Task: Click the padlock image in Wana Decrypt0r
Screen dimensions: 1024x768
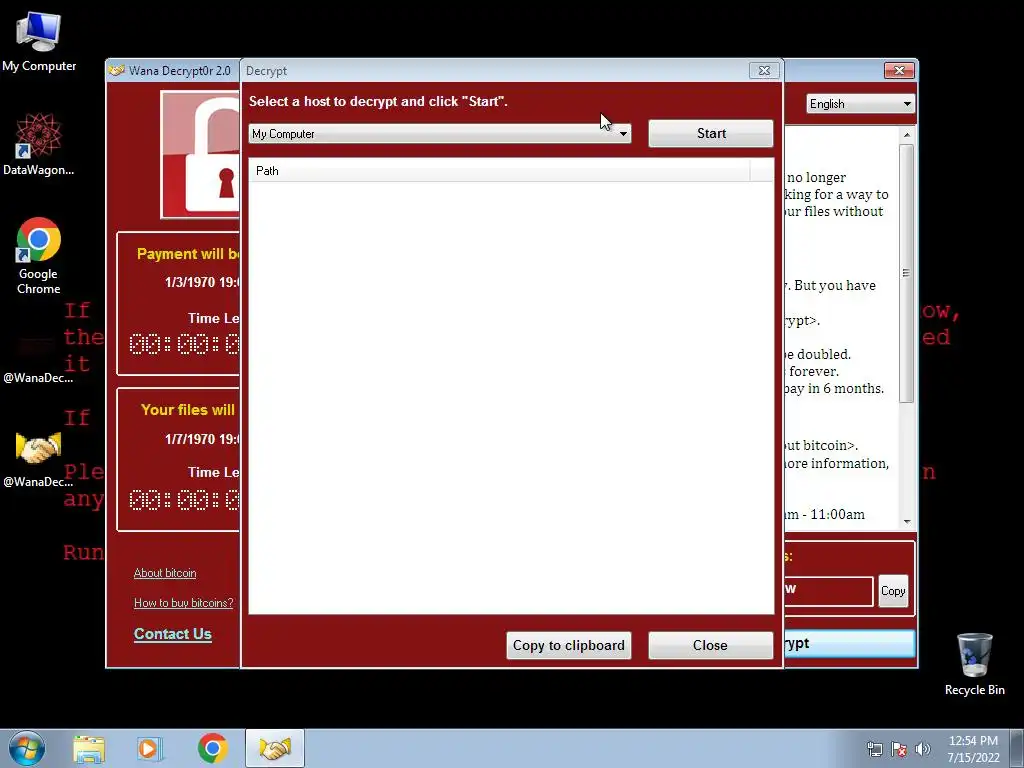Action: tap(200, 155)
